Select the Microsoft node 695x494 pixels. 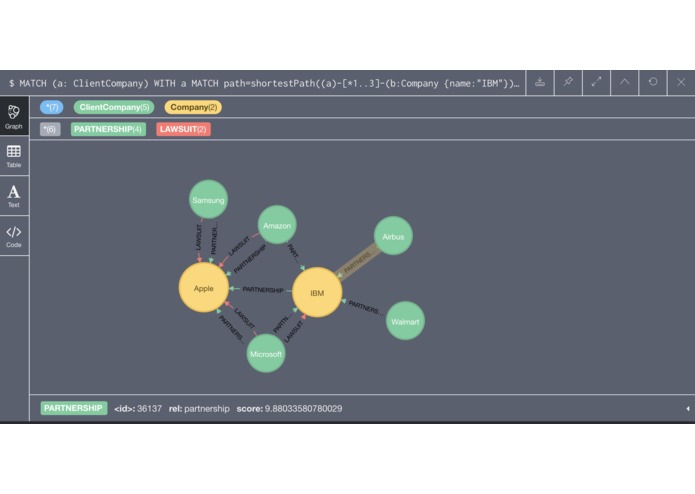pos(266,354)
